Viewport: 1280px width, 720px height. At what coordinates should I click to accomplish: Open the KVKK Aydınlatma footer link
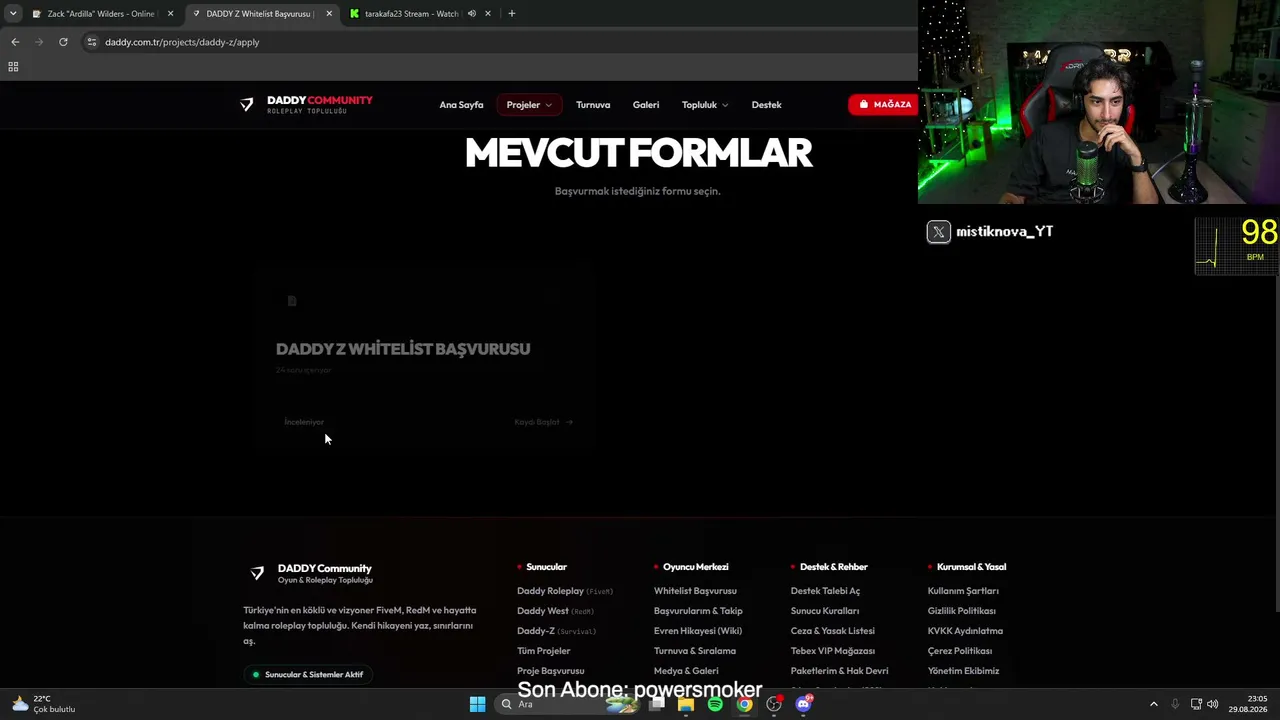(965, 631)
